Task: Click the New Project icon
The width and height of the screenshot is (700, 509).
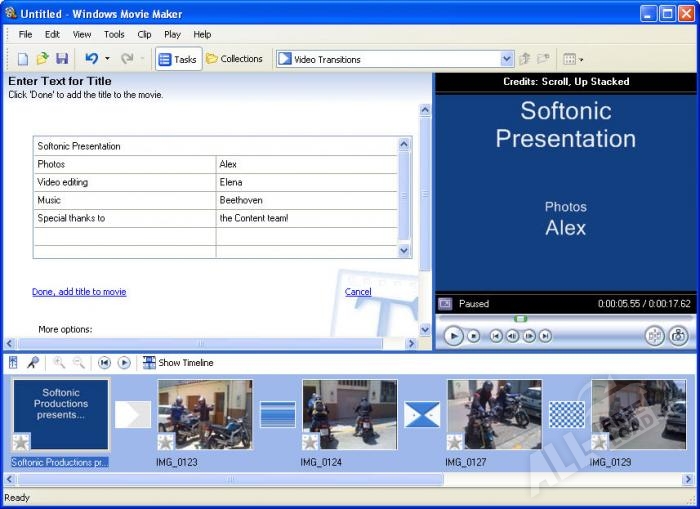Action: point(22,59)
